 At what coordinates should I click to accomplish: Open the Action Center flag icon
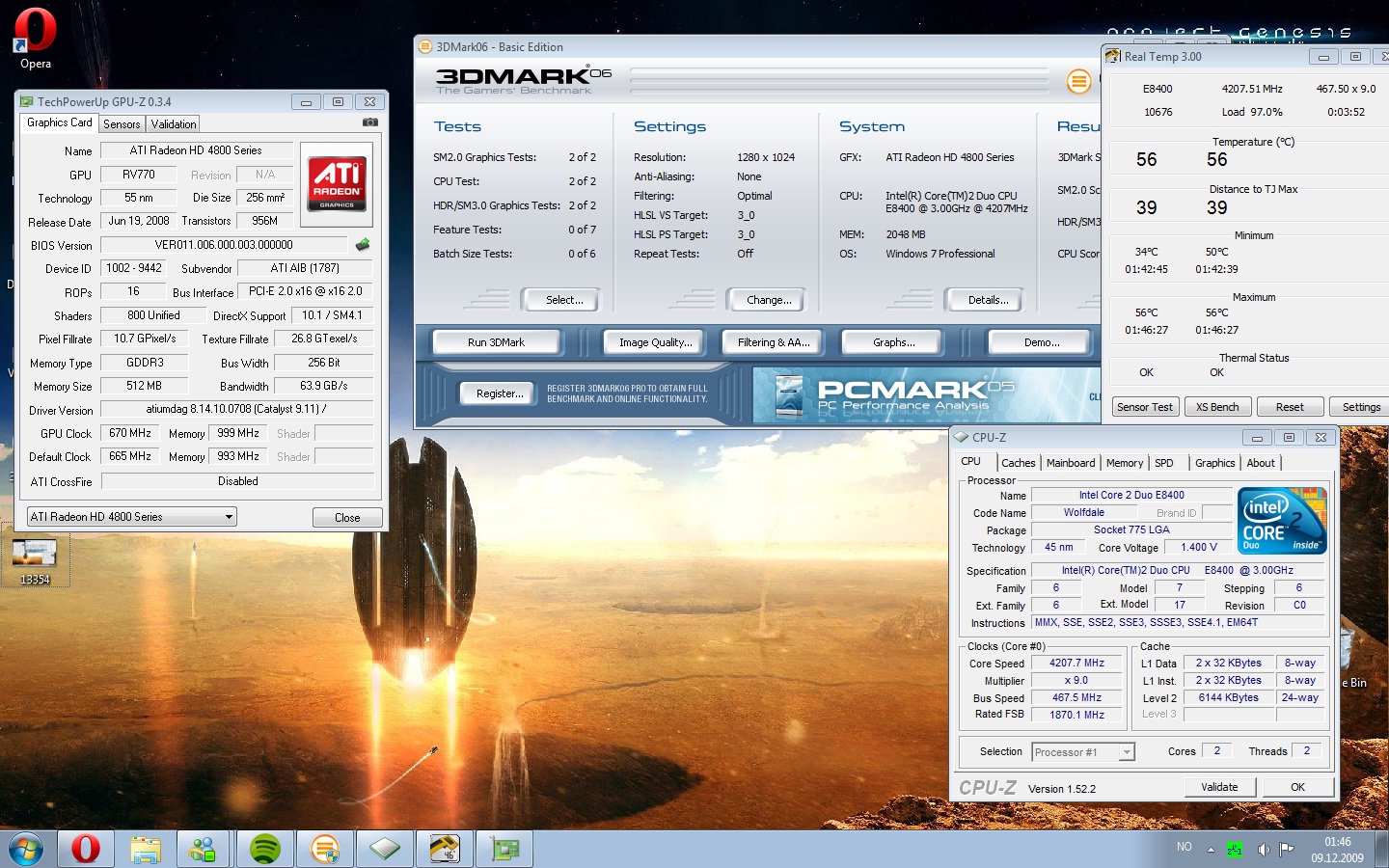point(1287,850)
